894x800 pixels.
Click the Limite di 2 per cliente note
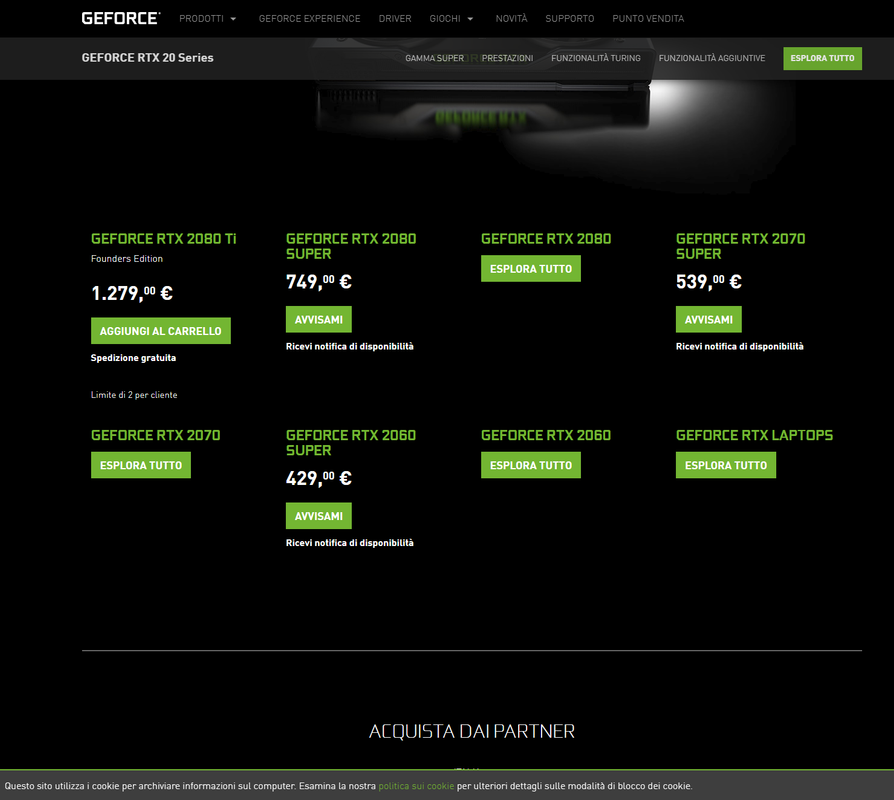[134, 395]
